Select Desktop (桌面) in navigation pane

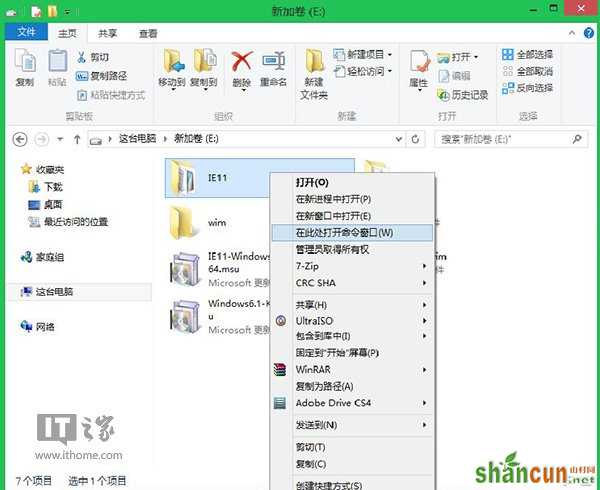46,205
